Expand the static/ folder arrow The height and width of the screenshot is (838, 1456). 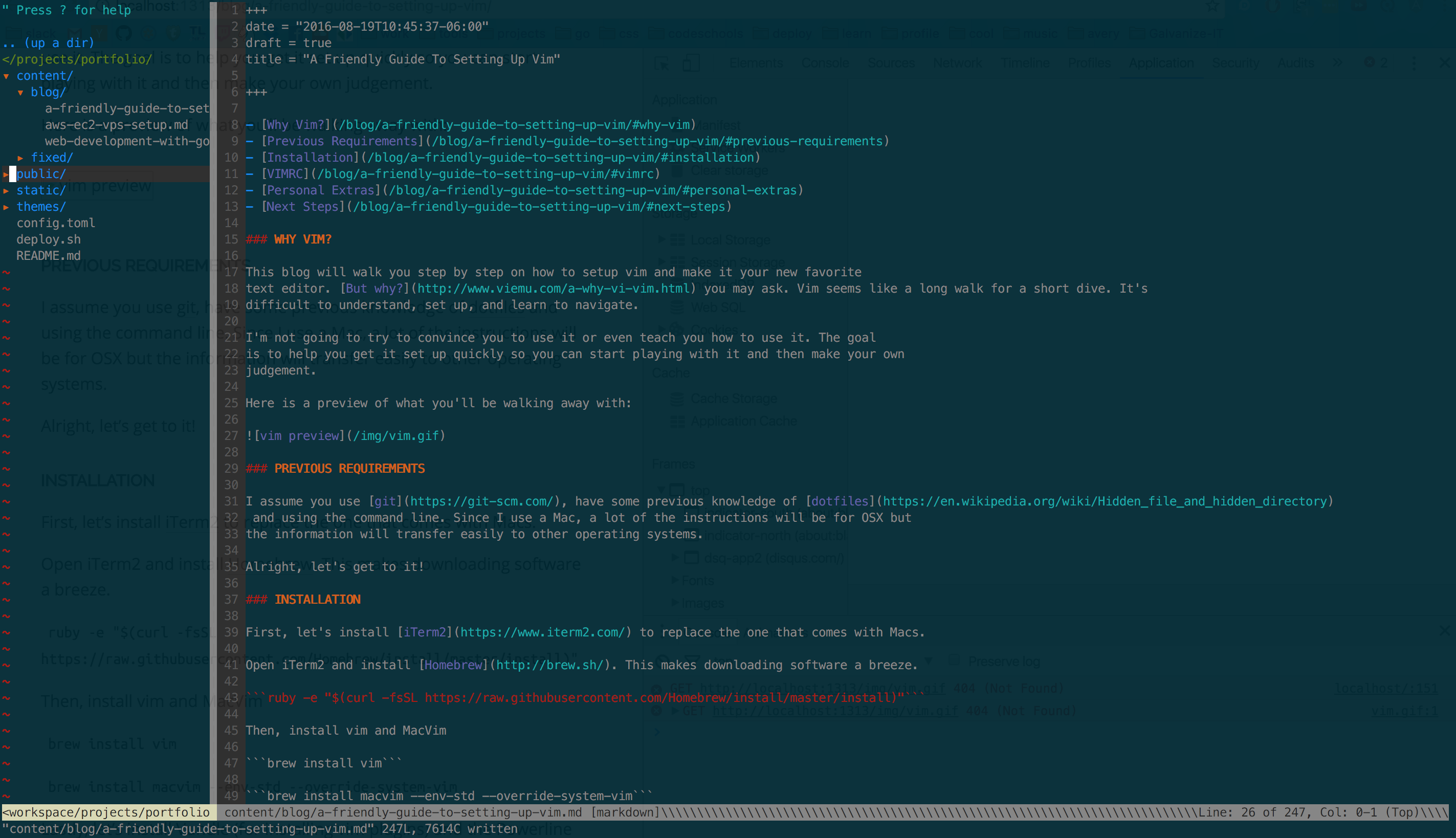click(6, 190)
